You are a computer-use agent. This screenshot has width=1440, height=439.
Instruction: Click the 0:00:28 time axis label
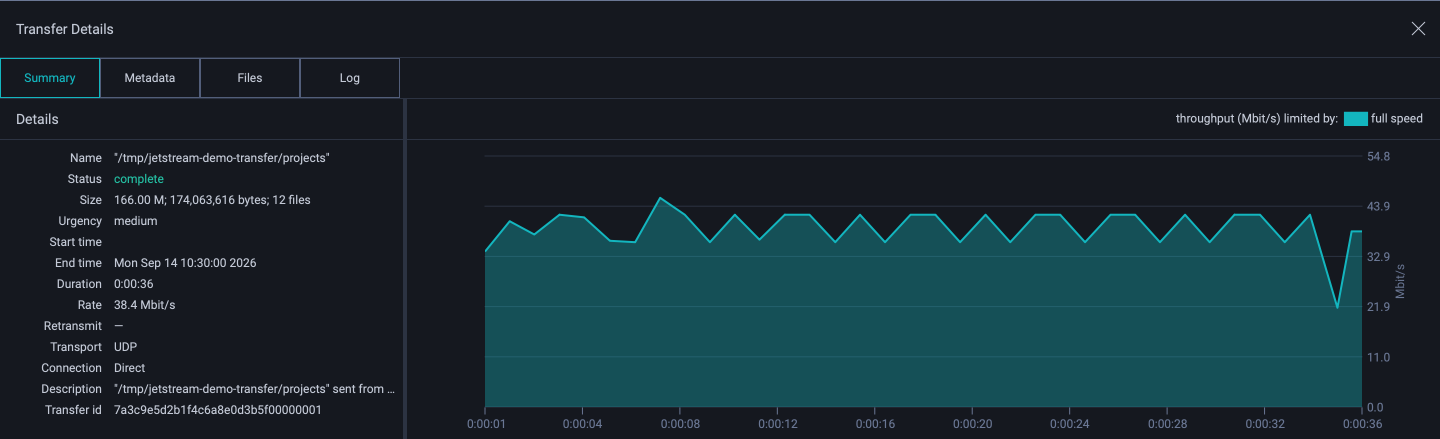(1167, 423)
